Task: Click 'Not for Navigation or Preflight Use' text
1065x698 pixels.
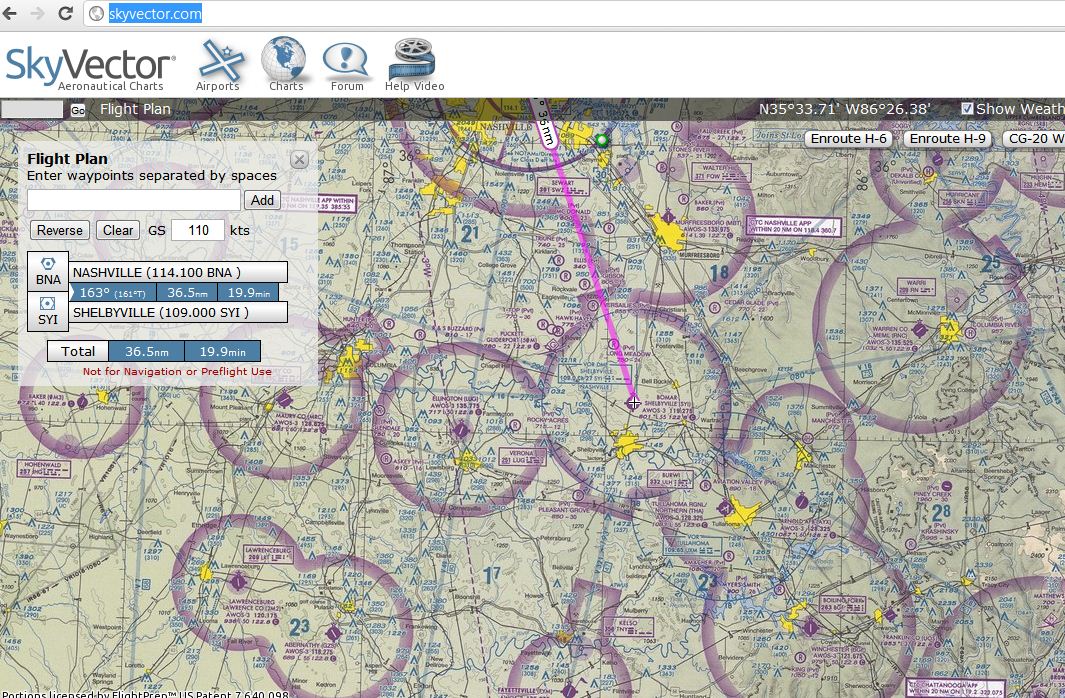Action: click(x=177, y=371)
